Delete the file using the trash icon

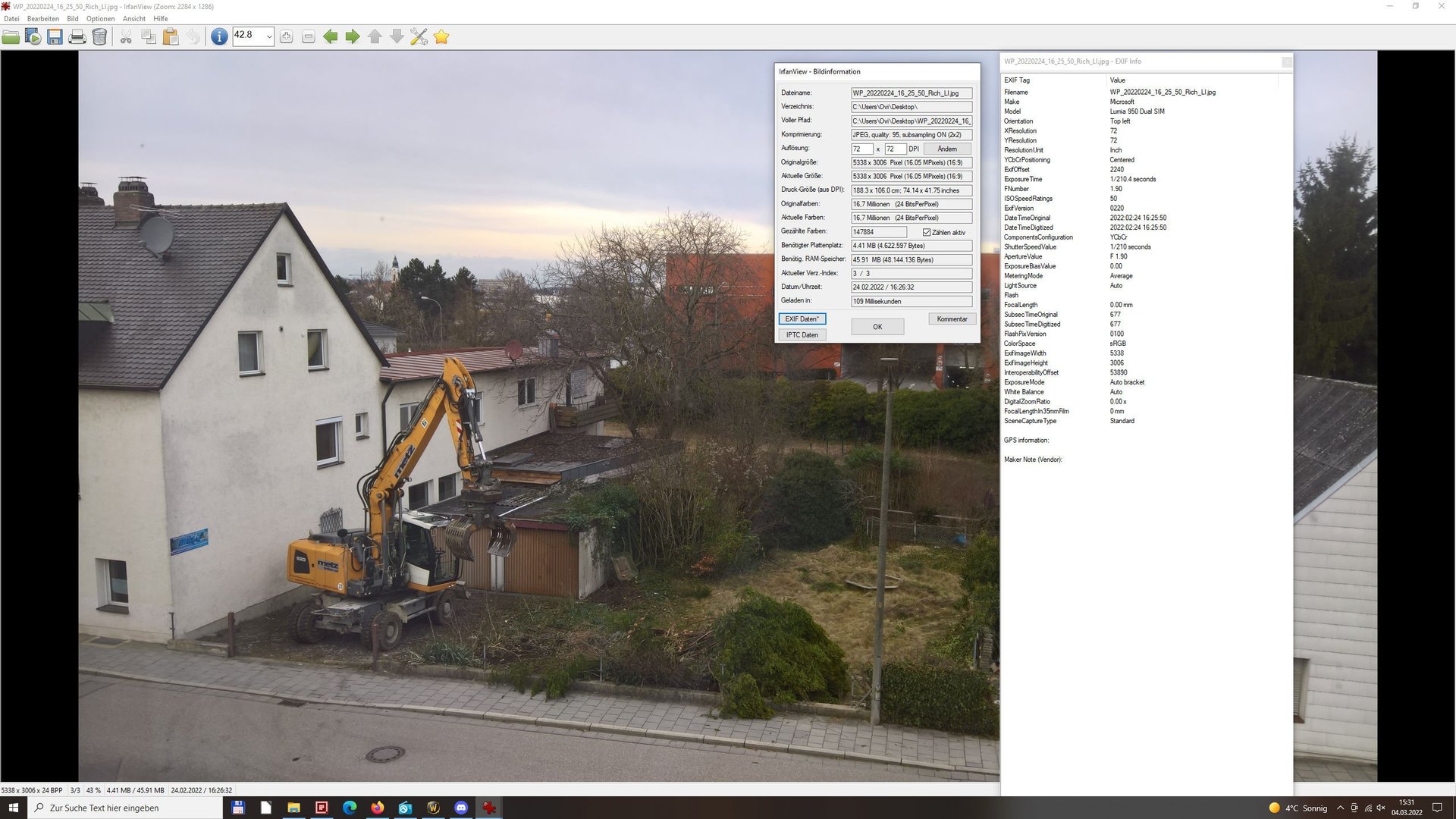(x=99, y=36)
